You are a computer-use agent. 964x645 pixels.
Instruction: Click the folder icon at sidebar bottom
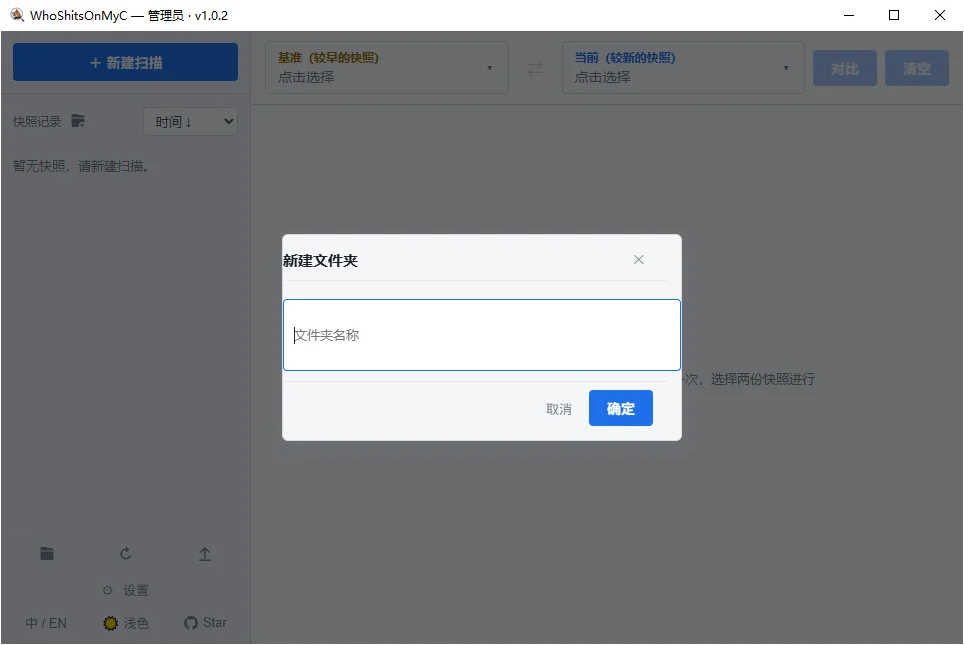(x=47, y=553)
